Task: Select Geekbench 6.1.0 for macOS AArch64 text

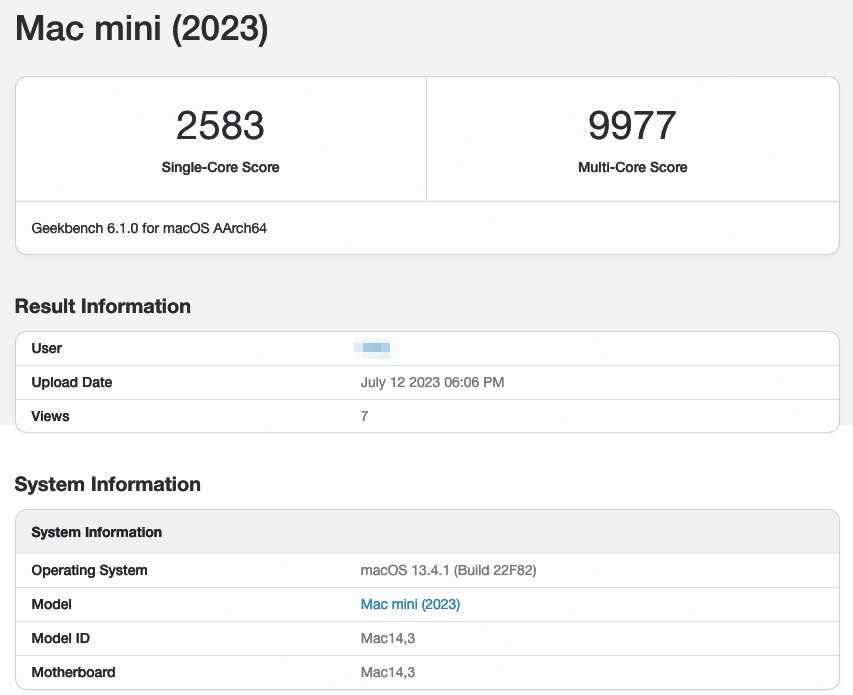Action: [149, 228]
